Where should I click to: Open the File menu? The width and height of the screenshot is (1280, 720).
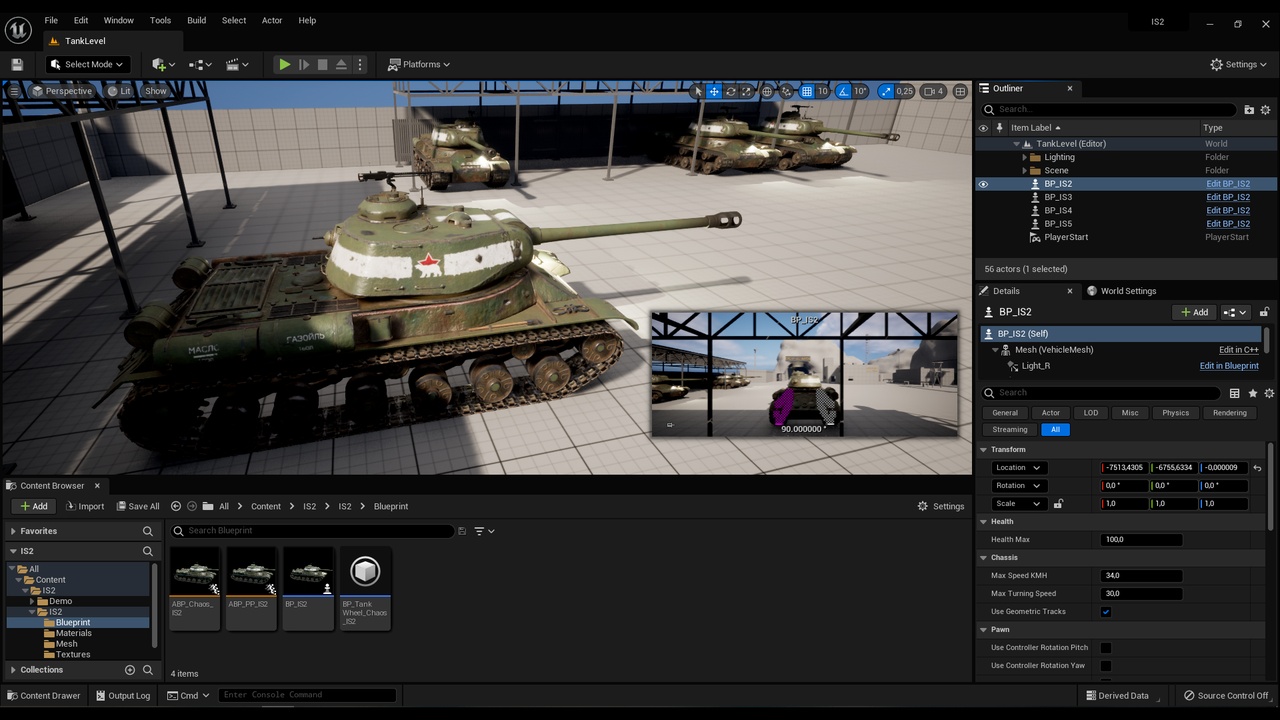[51, 20]
